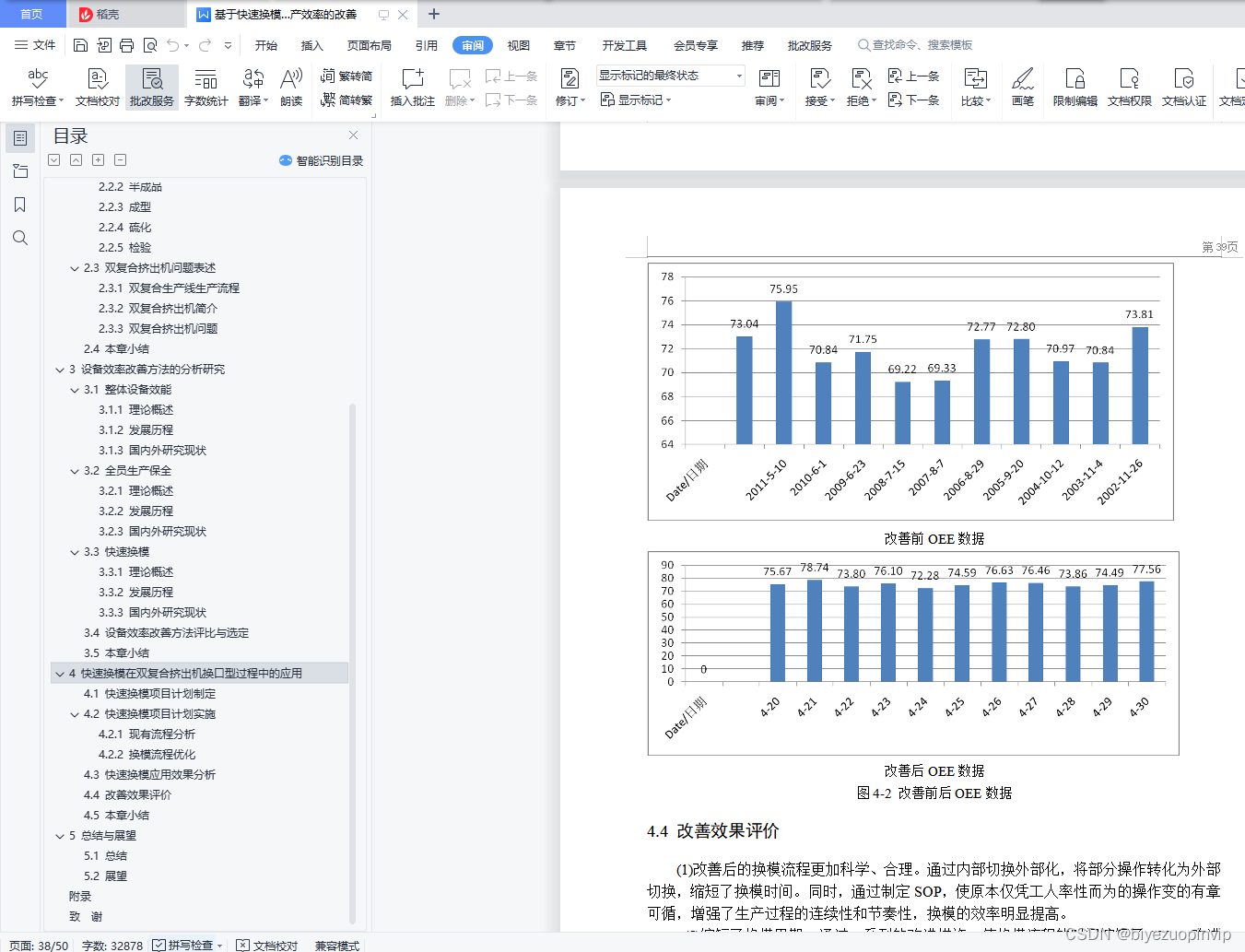The height and width of the screenshot is (952, 1245).
Task: Go to outline item 4.3 快速换模应用效果分析
Action: [149, 775]
